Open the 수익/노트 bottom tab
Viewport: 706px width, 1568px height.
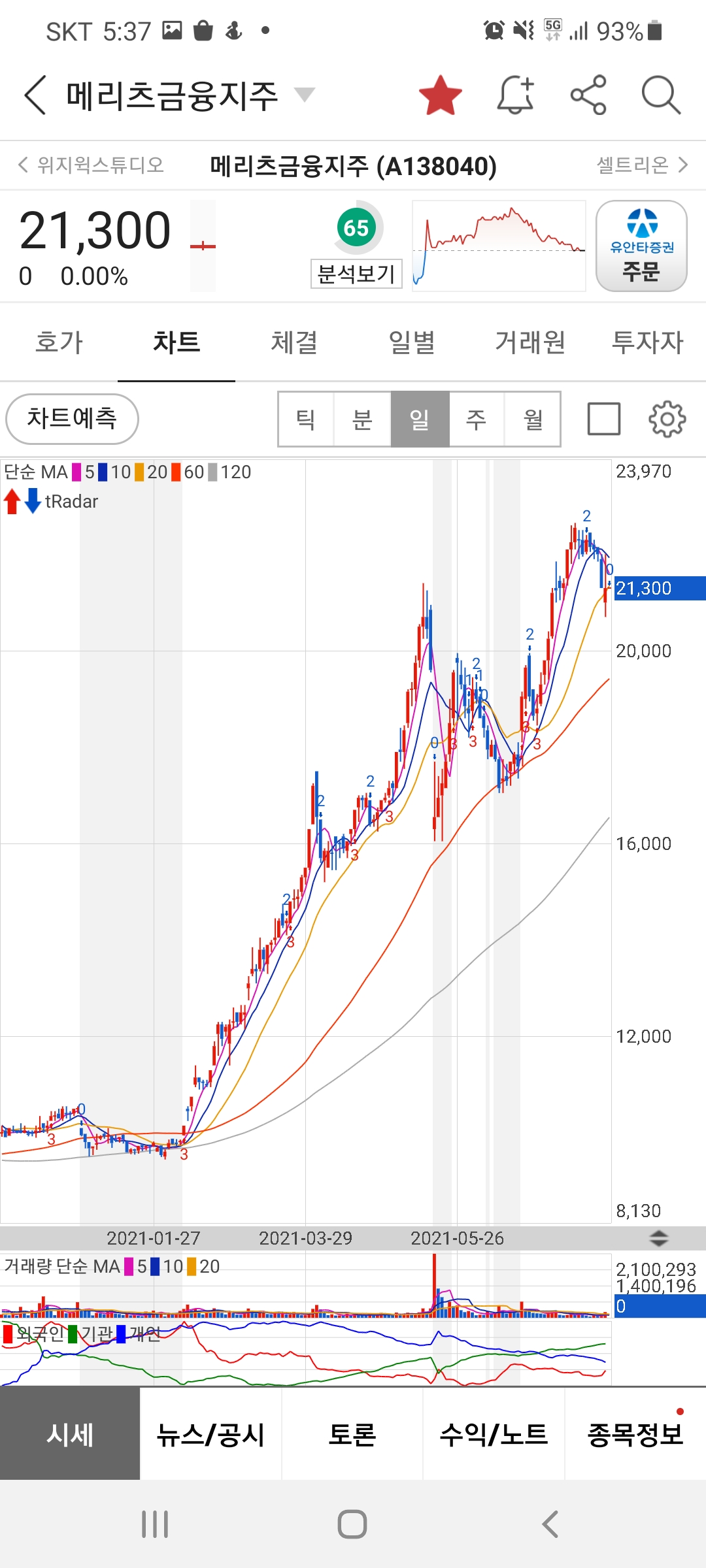coord(494,1435)
